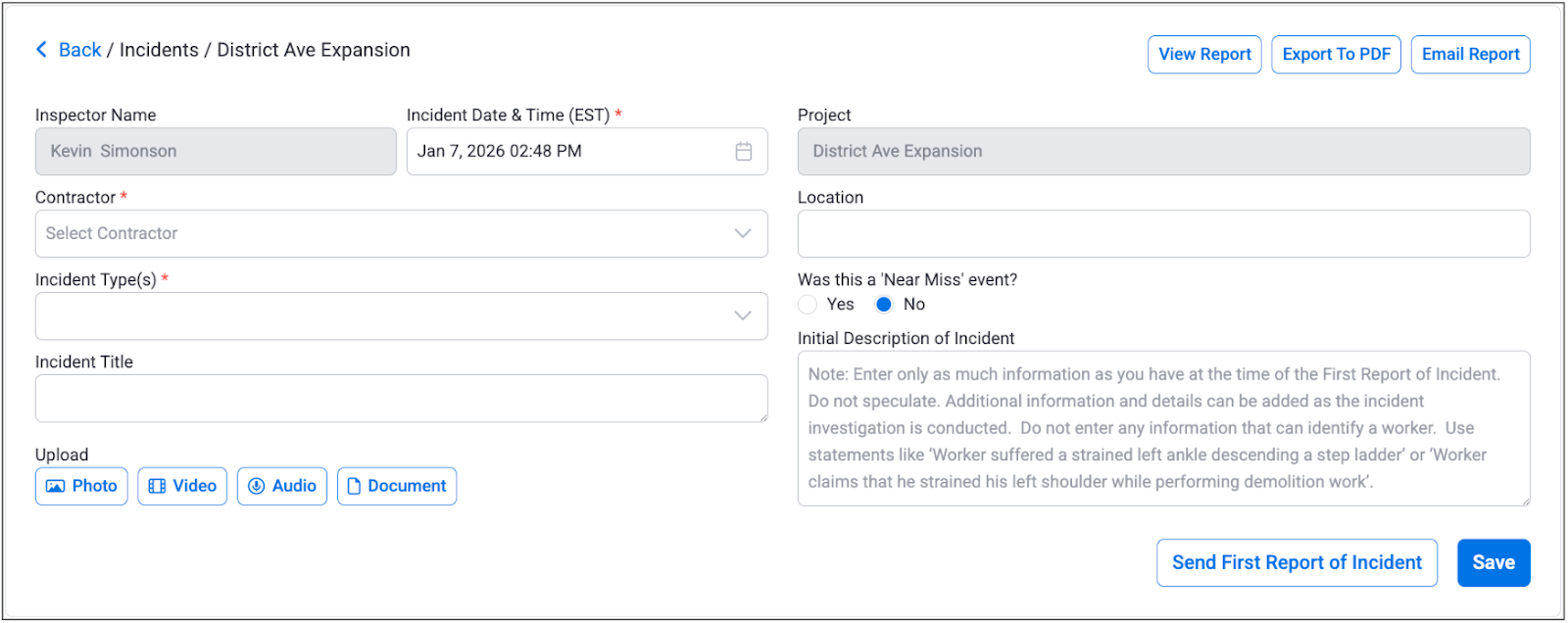Upload a Photo attachment
Screen dimensions: 1568x623
(x=81, y=486)
